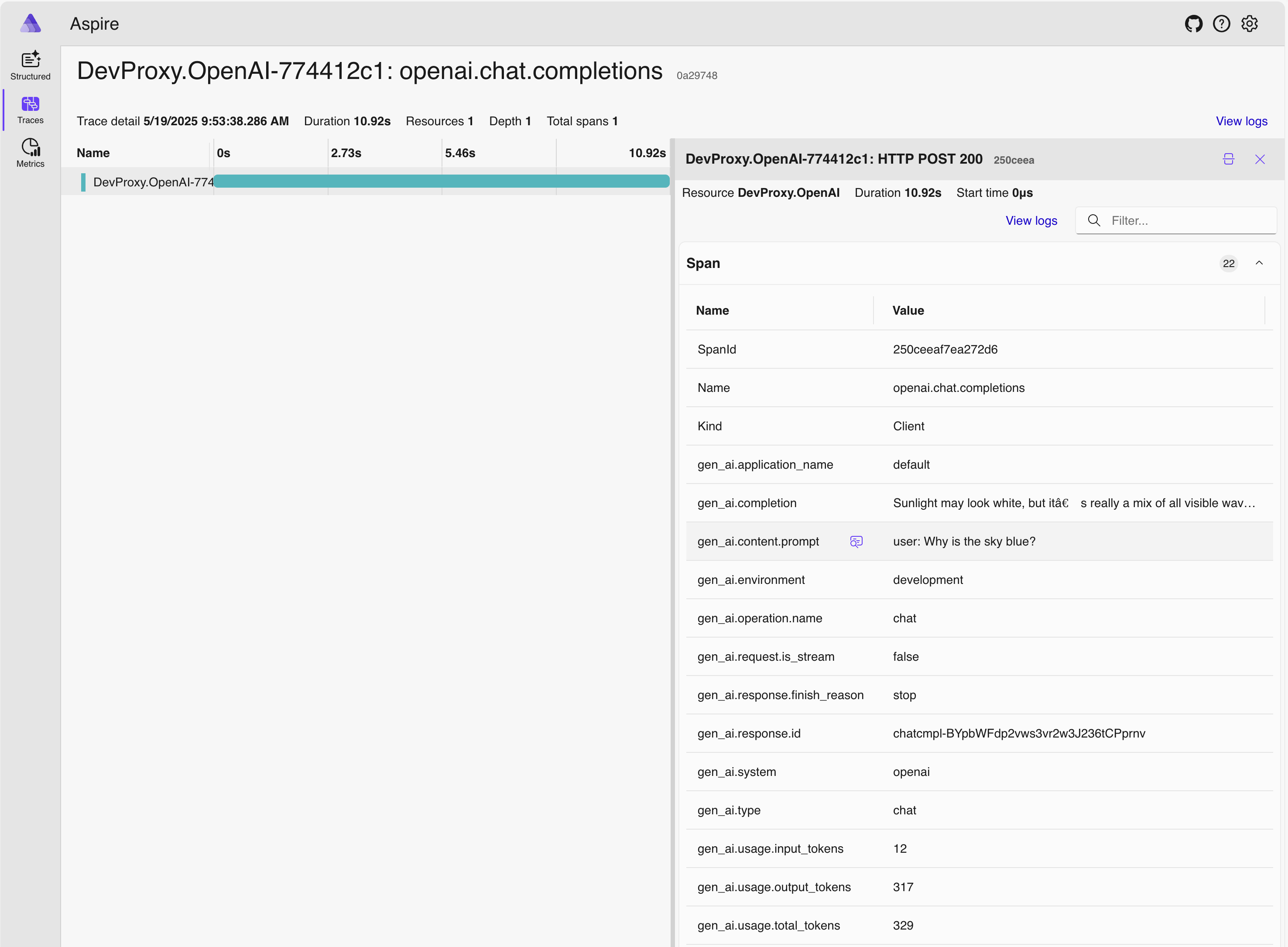Collapse the Span section chevron
The image size is (1288, 947).
(x=1259, y=263)
